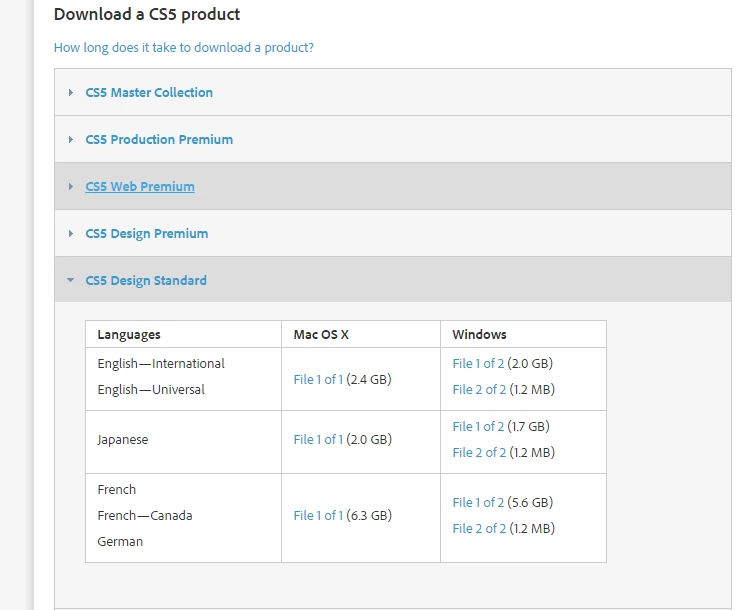Open the CS5 Production Premium section title
The height and width of the screenshot is (610, 741).
tap(159, 139)
